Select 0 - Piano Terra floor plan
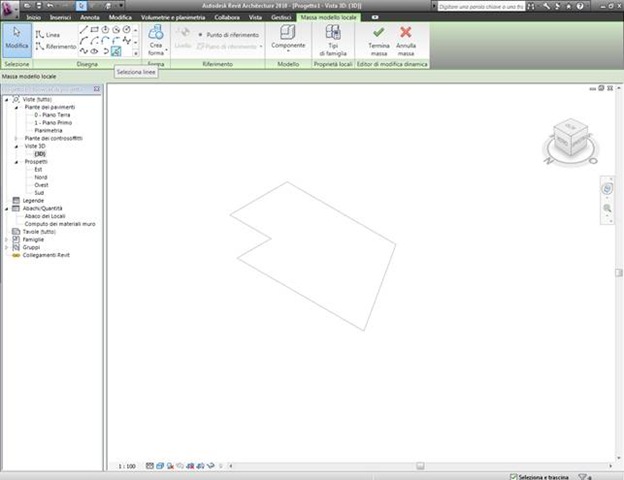624x480 pixels. (x=52, y=115)
